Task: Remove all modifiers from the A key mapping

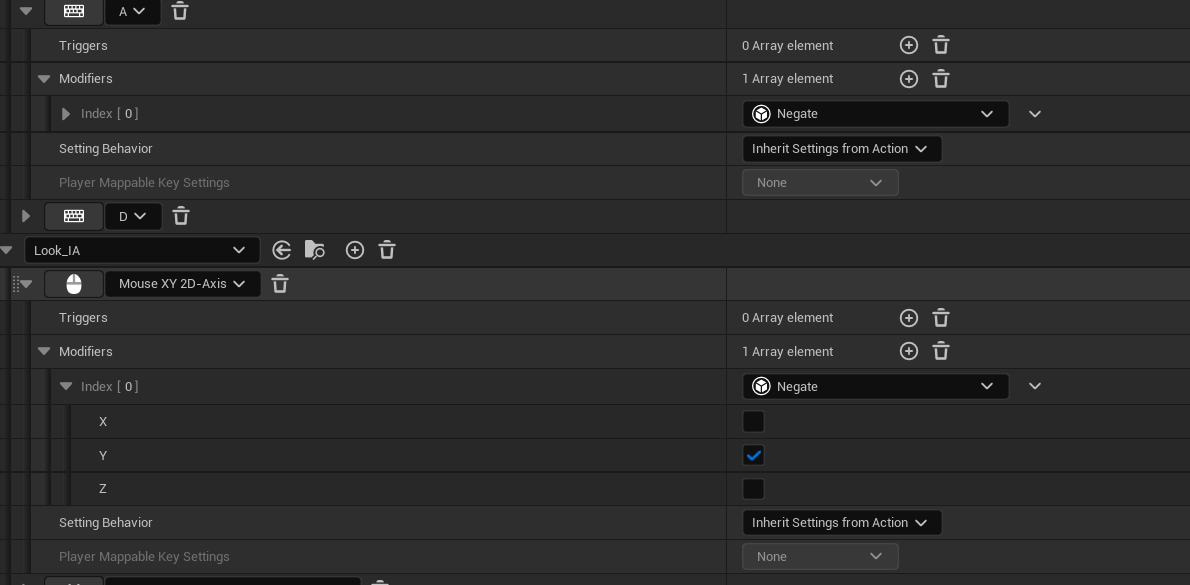Action: 940,79
